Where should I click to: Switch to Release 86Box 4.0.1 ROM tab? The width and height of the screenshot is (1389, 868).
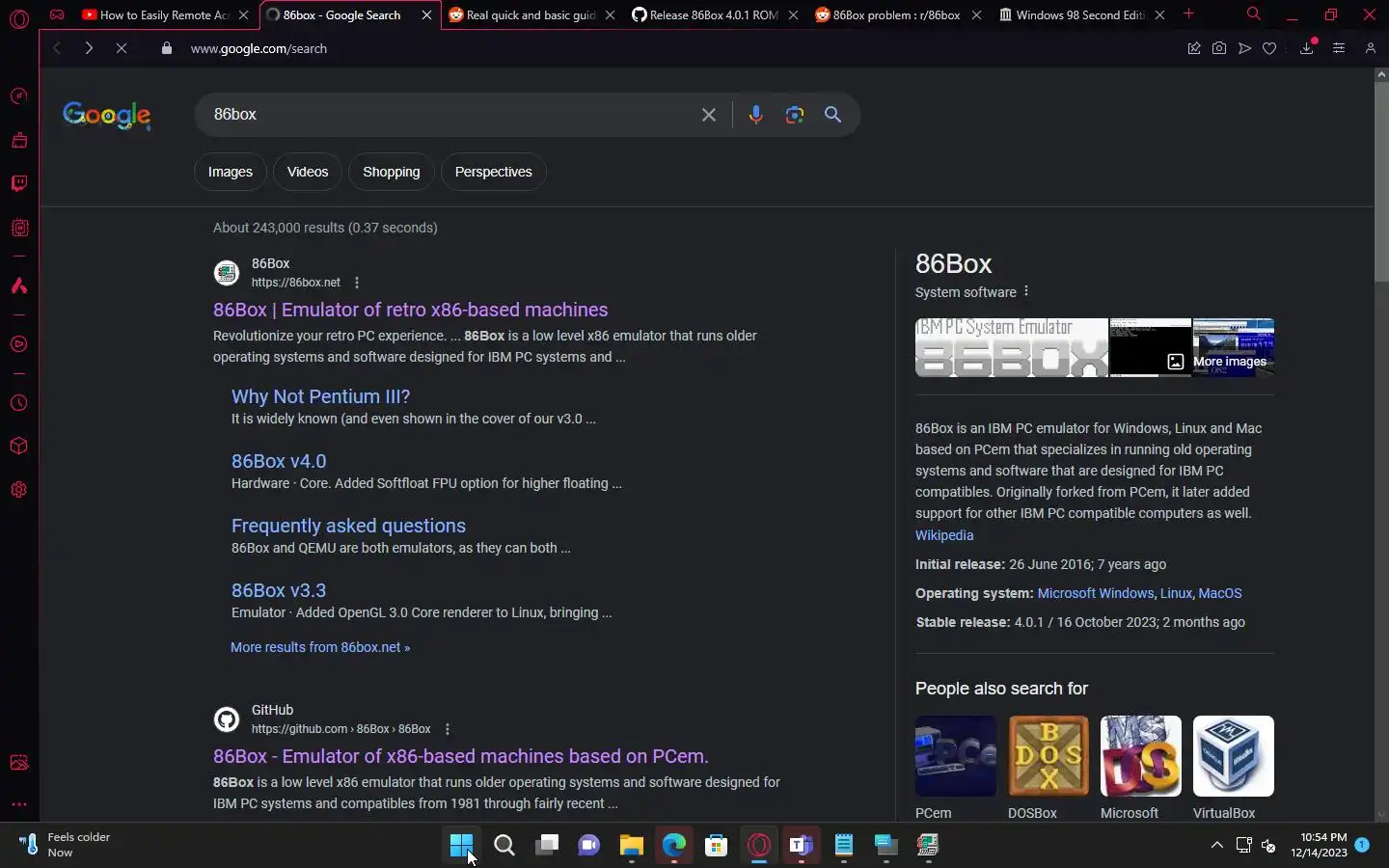(714, 14)
